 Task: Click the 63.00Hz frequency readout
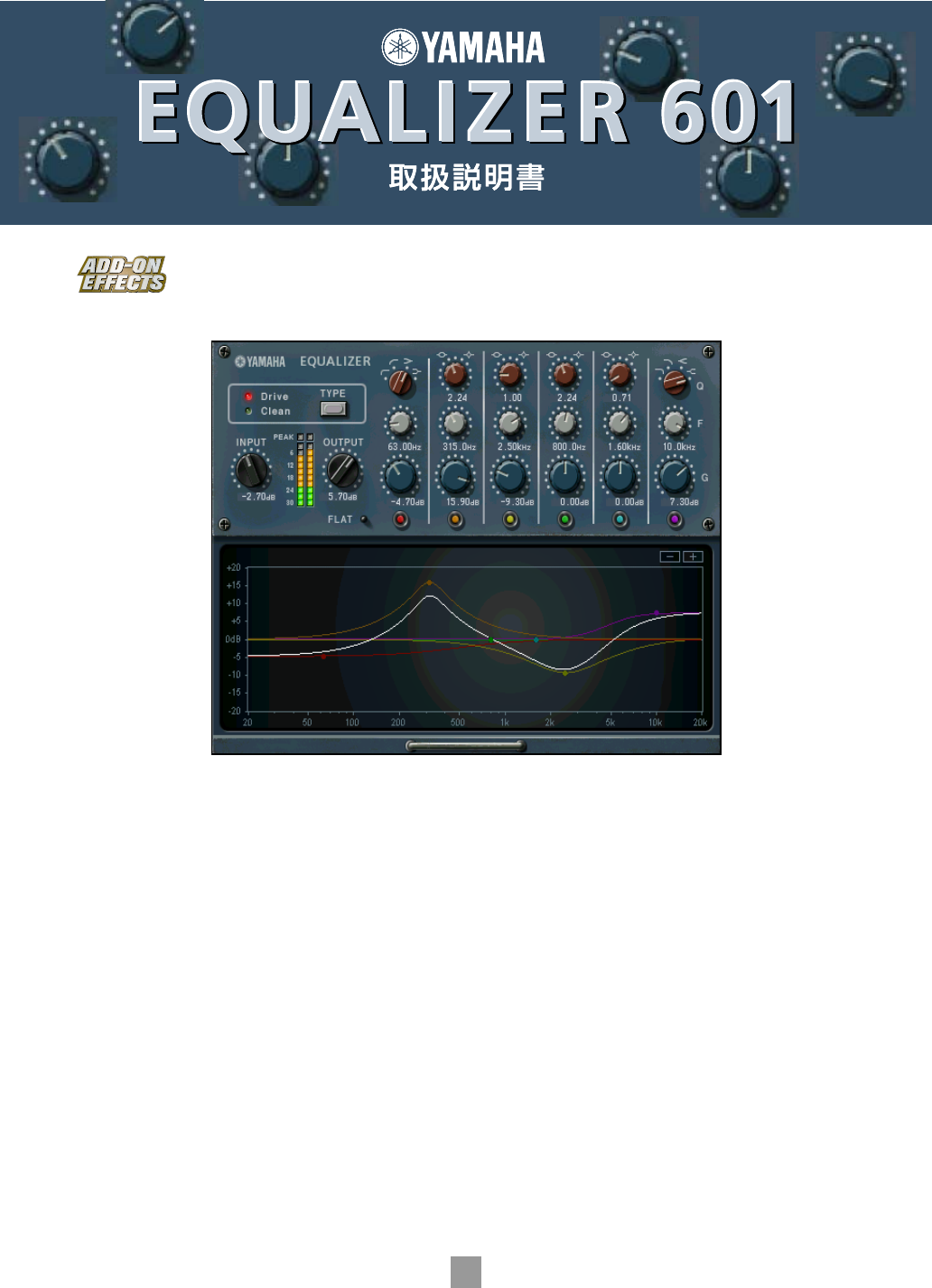pyautogui.click(x=404, y=447)
